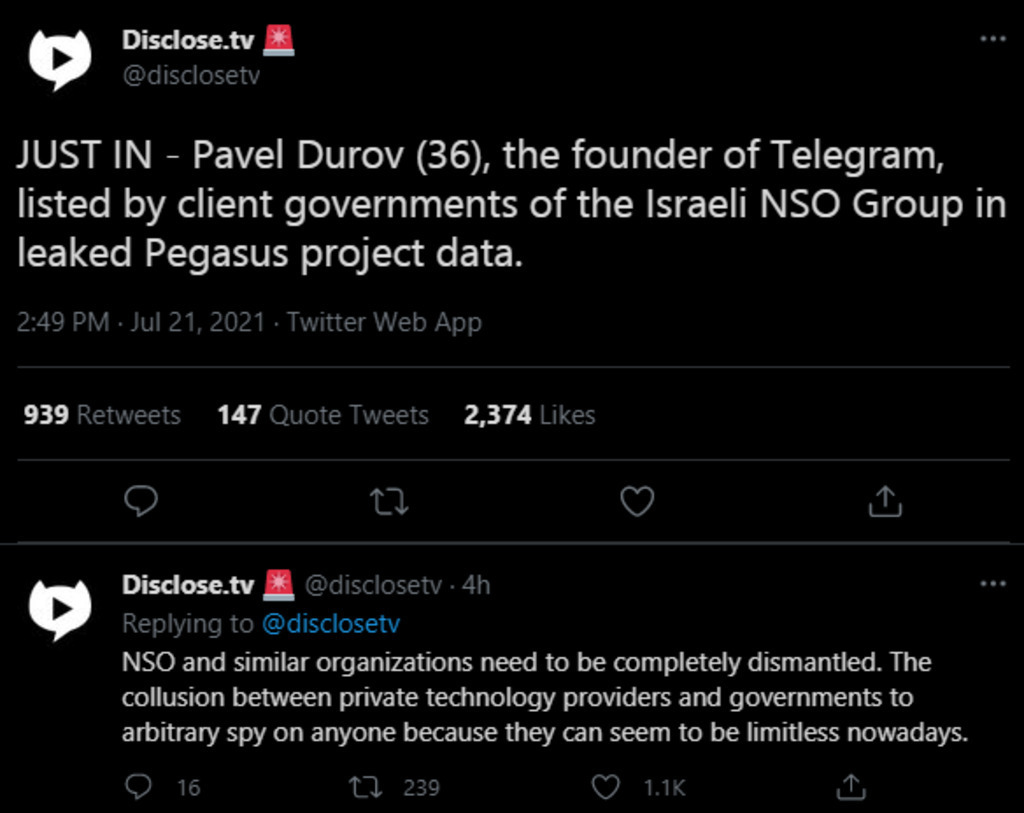Click the @disclosetv mention in Replying to
The height and width of the screenshot is (813, 1024).
tap(330, 624)
